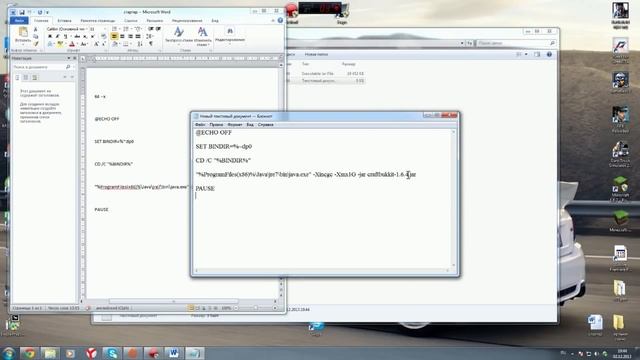Select justify text alignment in Word
The height and width of the screenshot is (360, 640).
(x=138, y=36)
